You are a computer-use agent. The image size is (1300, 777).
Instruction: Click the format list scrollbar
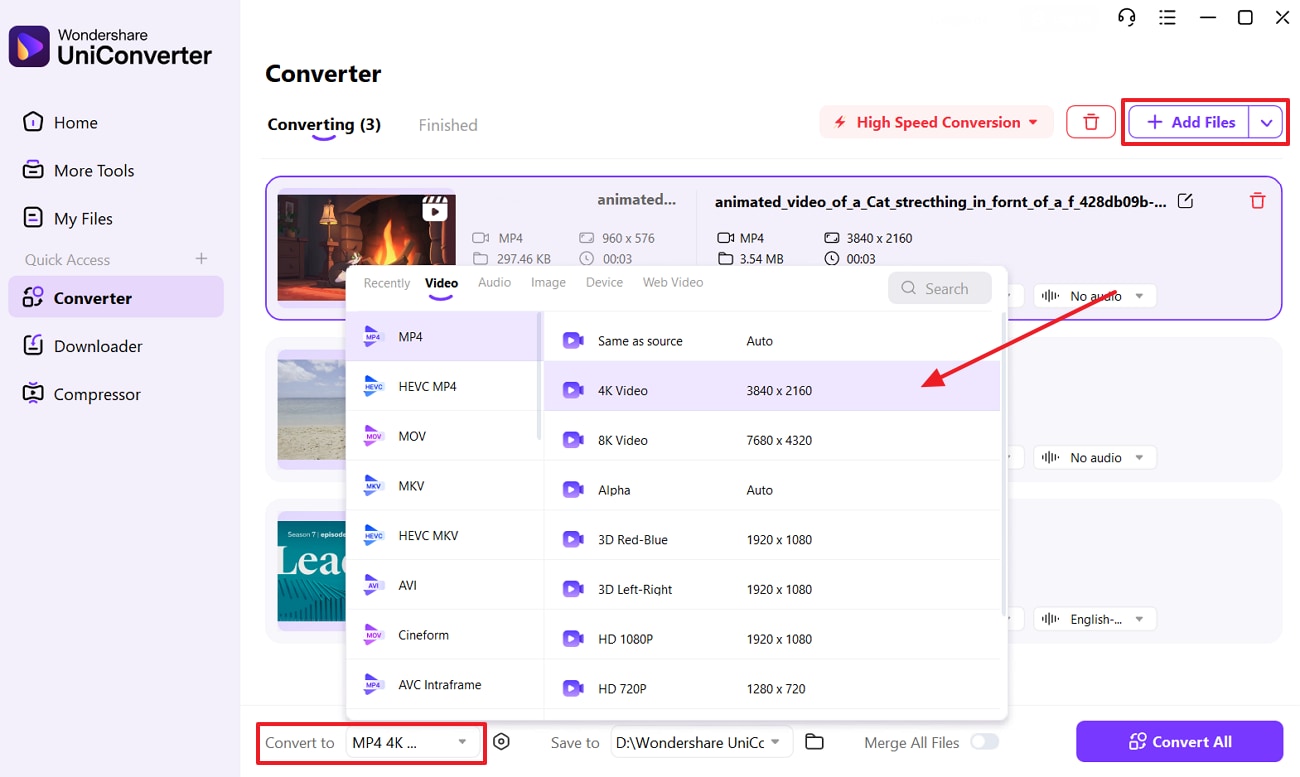(540, 376)
